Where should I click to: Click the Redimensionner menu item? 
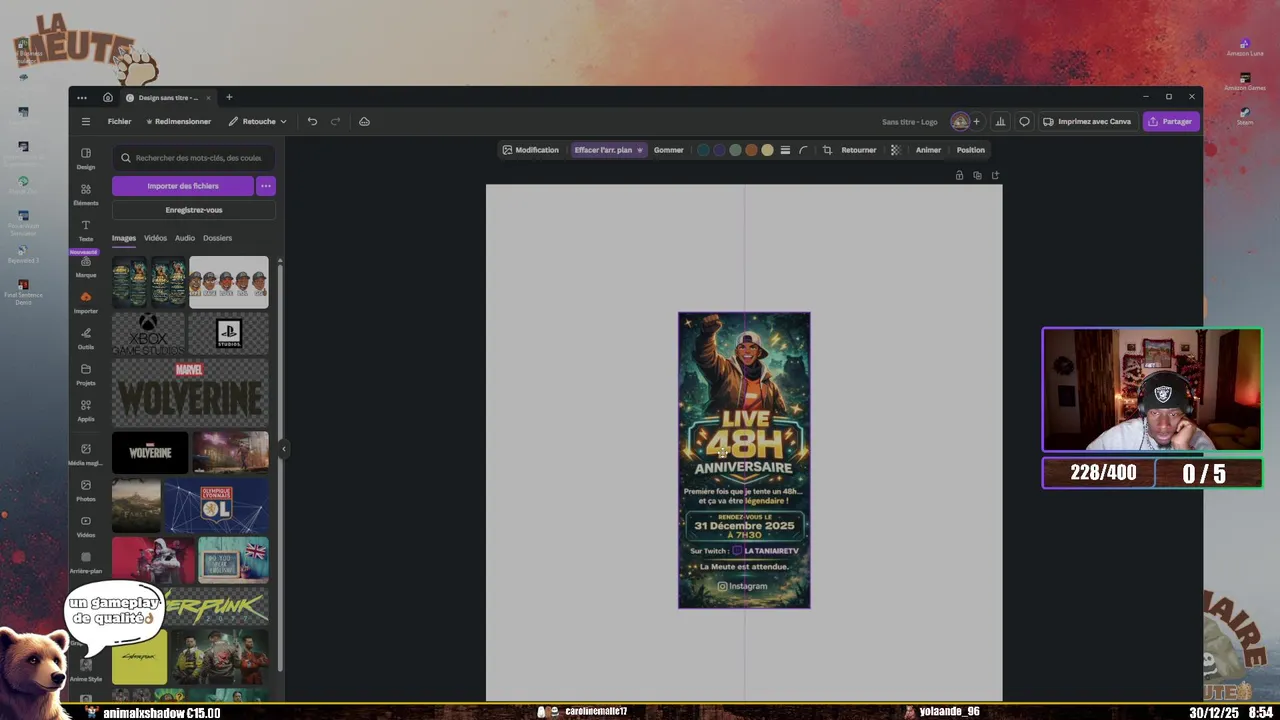point(178,122)
